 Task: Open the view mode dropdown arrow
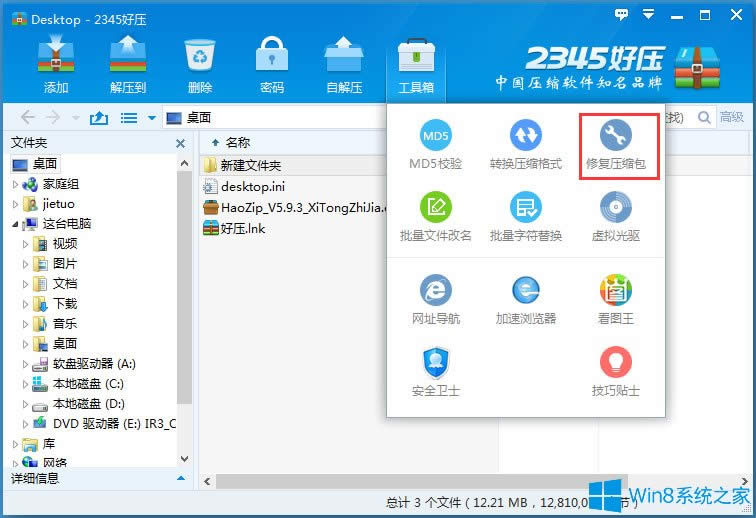(x=151, y=118)
